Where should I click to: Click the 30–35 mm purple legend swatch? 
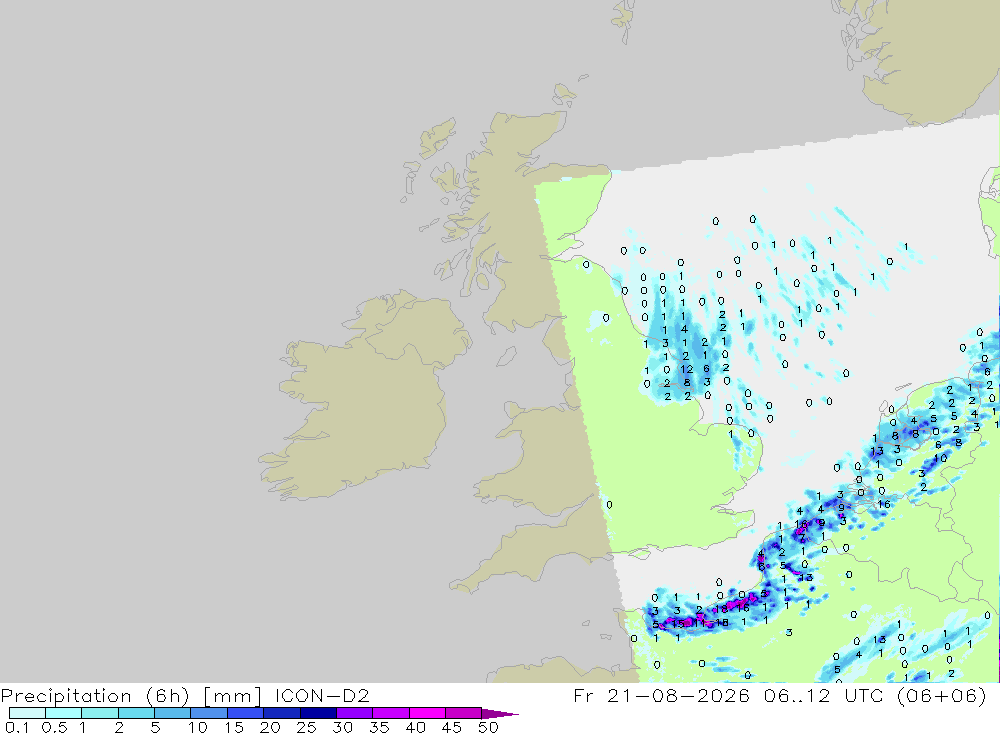click(x=354, y=713)
